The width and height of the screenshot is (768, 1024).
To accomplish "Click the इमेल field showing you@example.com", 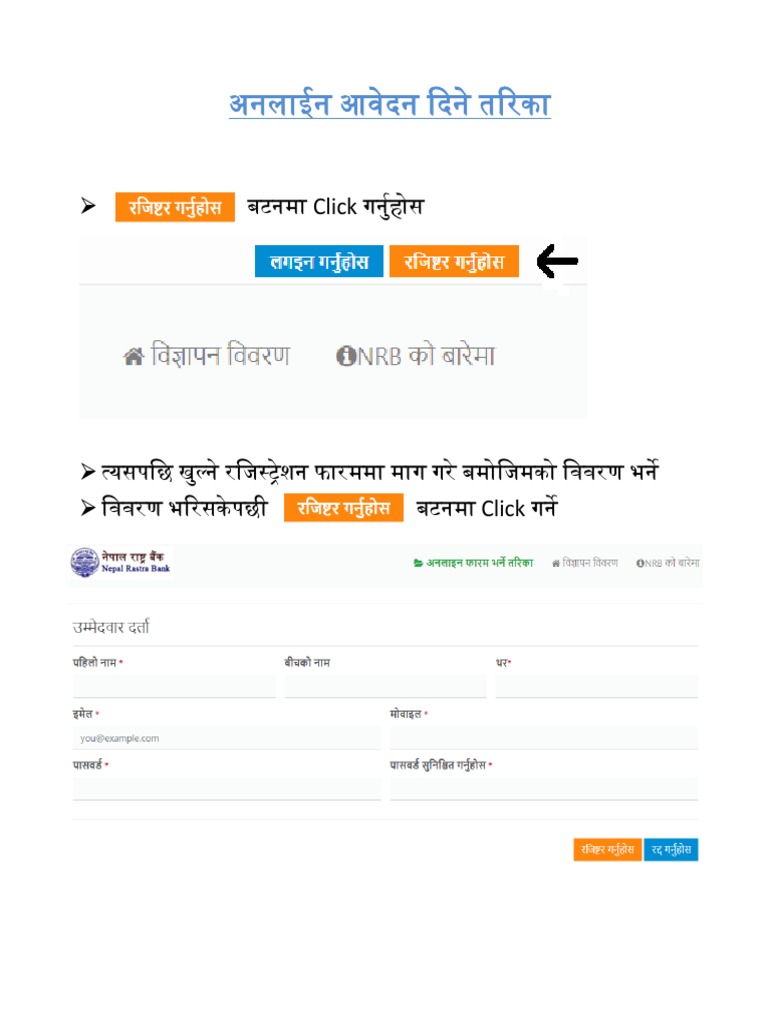I will tap(227, 738).
